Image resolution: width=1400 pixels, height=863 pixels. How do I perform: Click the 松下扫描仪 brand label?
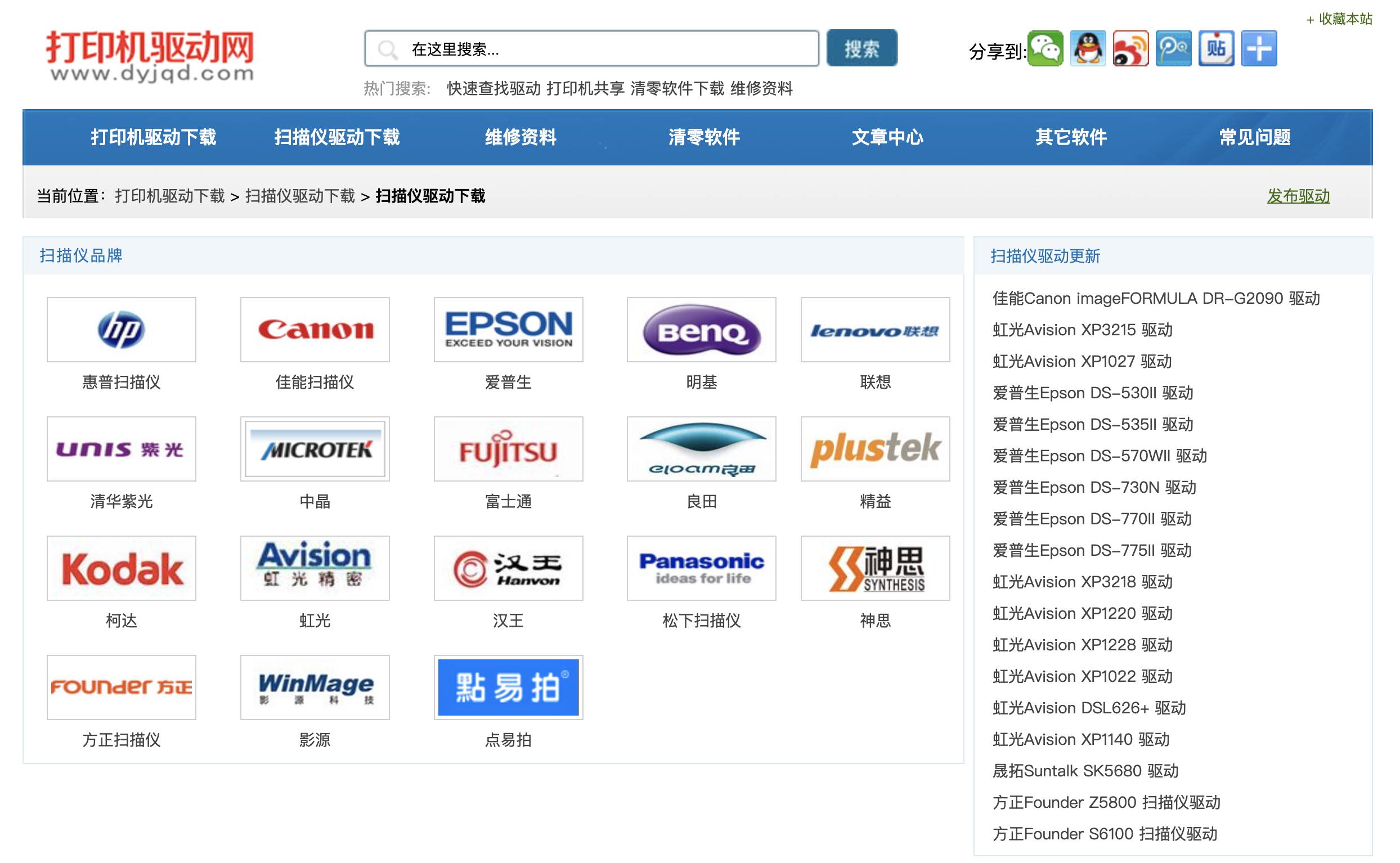pos(702,621)
